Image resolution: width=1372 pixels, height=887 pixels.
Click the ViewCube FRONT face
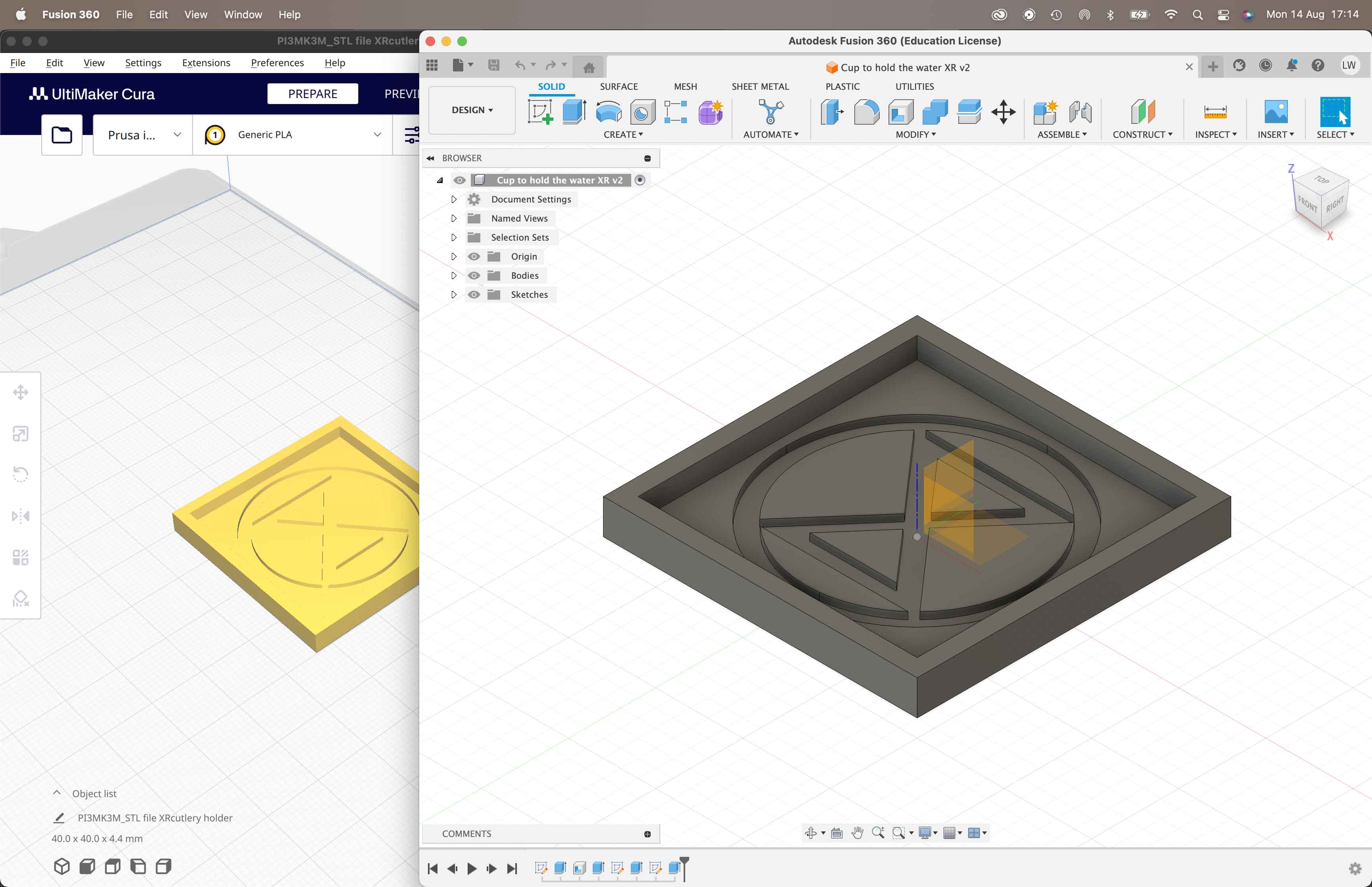(x=1307, y=204)
